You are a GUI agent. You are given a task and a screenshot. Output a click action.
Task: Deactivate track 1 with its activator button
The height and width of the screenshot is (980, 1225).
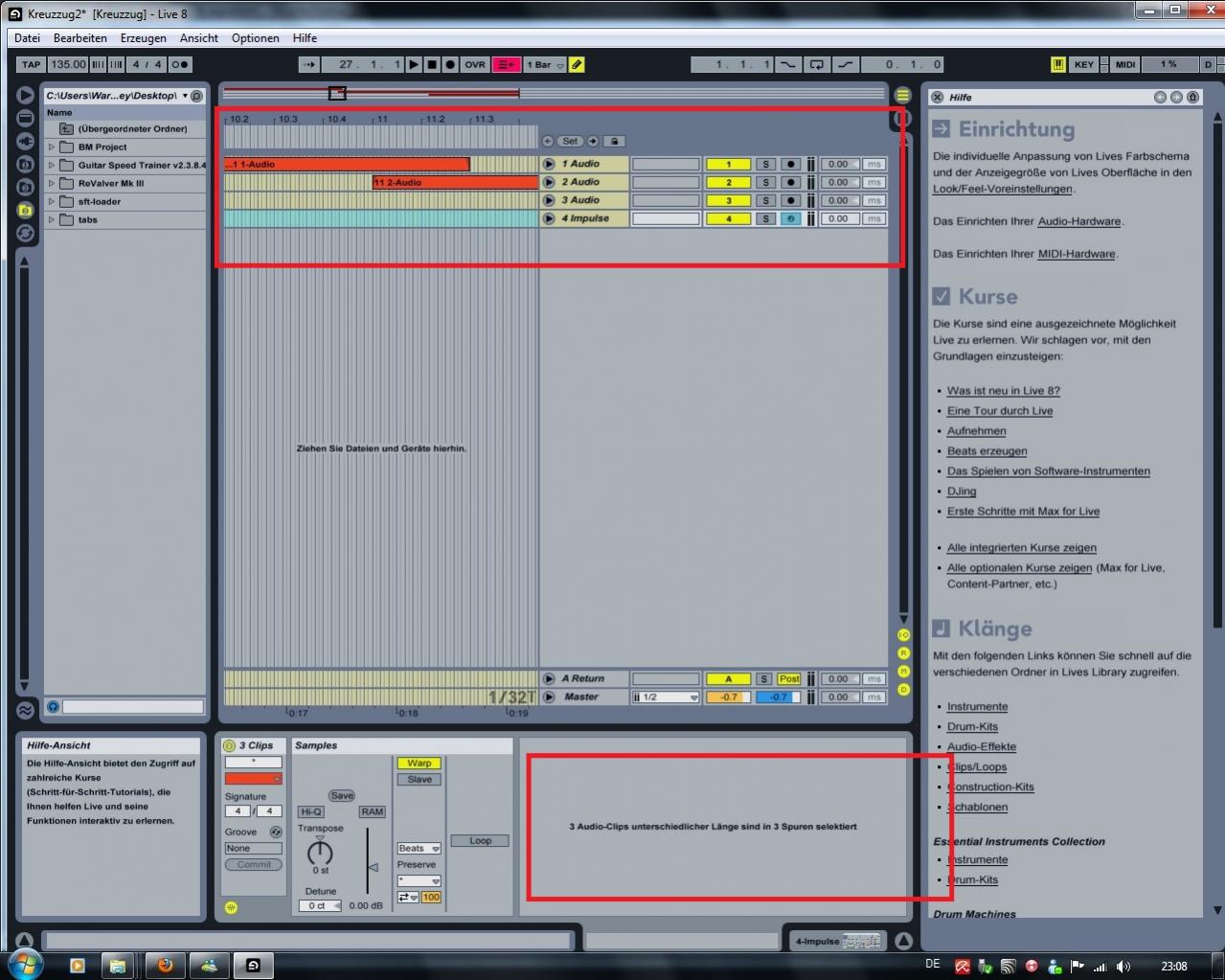(x=728, y=164)
